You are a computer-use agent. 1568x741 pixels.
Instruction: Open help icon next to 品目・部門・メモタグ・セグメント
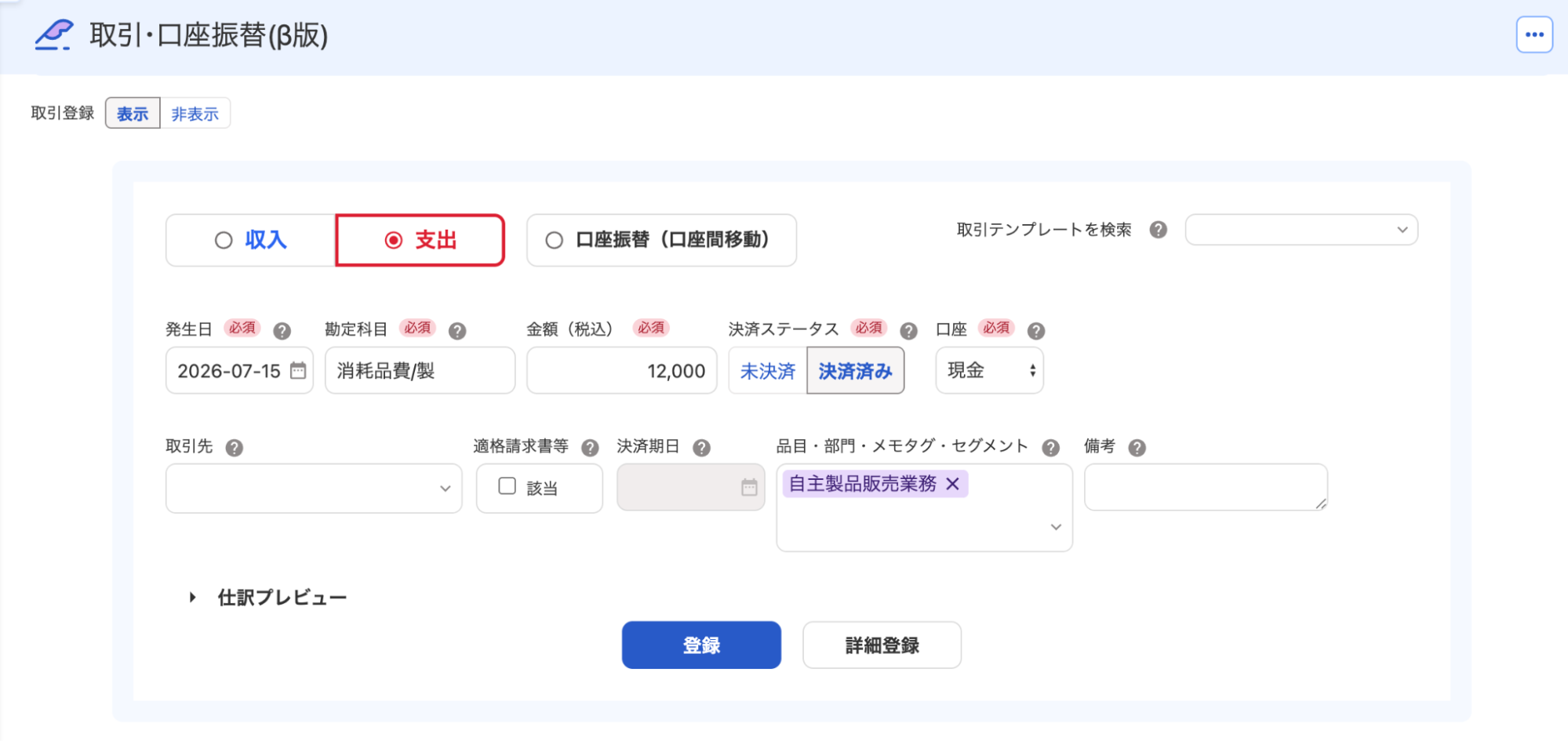[x=1050, y=448]
